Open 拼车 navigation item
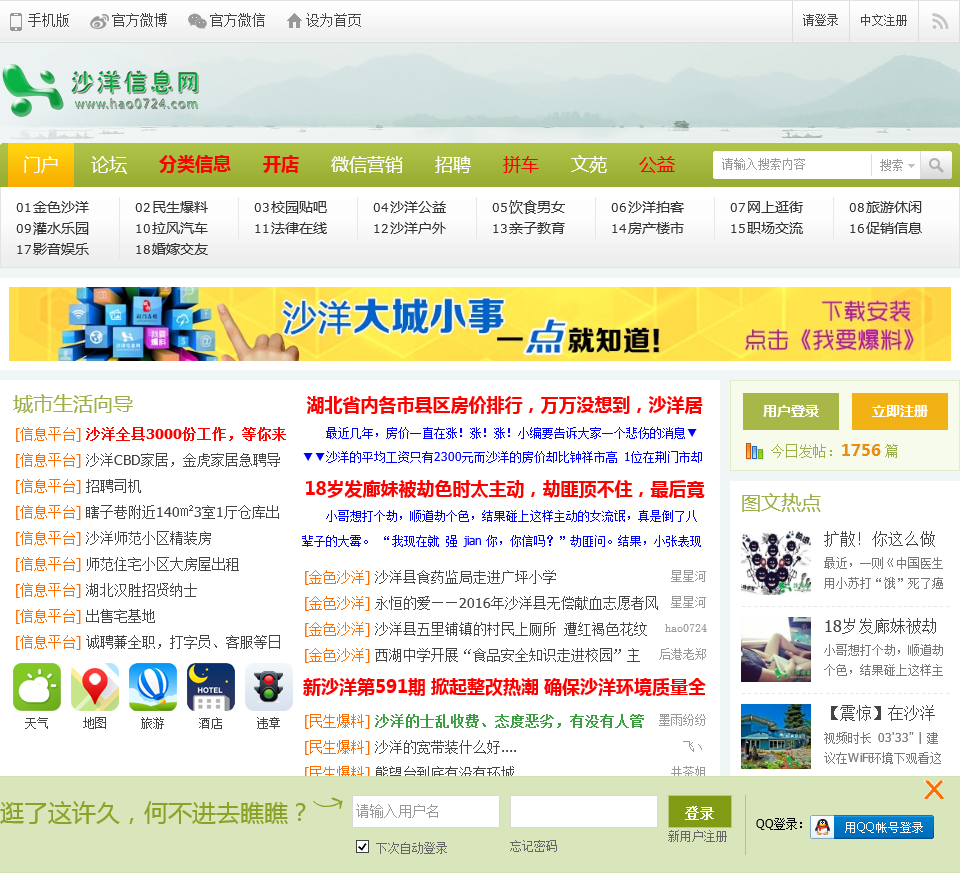Viewport: 960px width, 873px height. pyautogui.click(x=520, y=165)
